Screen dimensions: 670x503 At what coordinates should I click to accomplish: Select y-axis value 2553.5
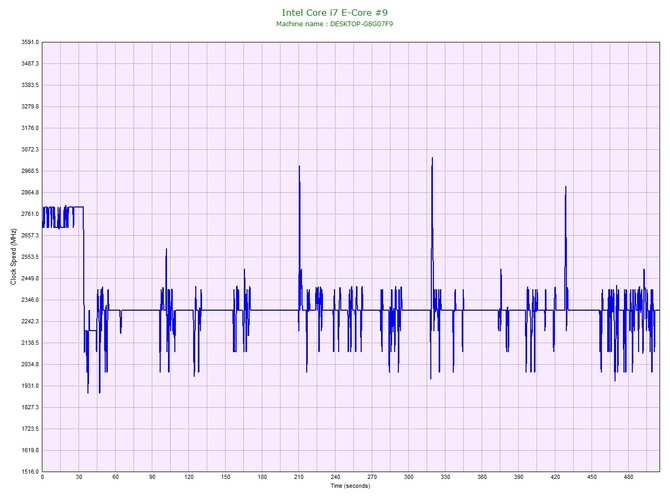pyautogui.click(x=30, y=257)
